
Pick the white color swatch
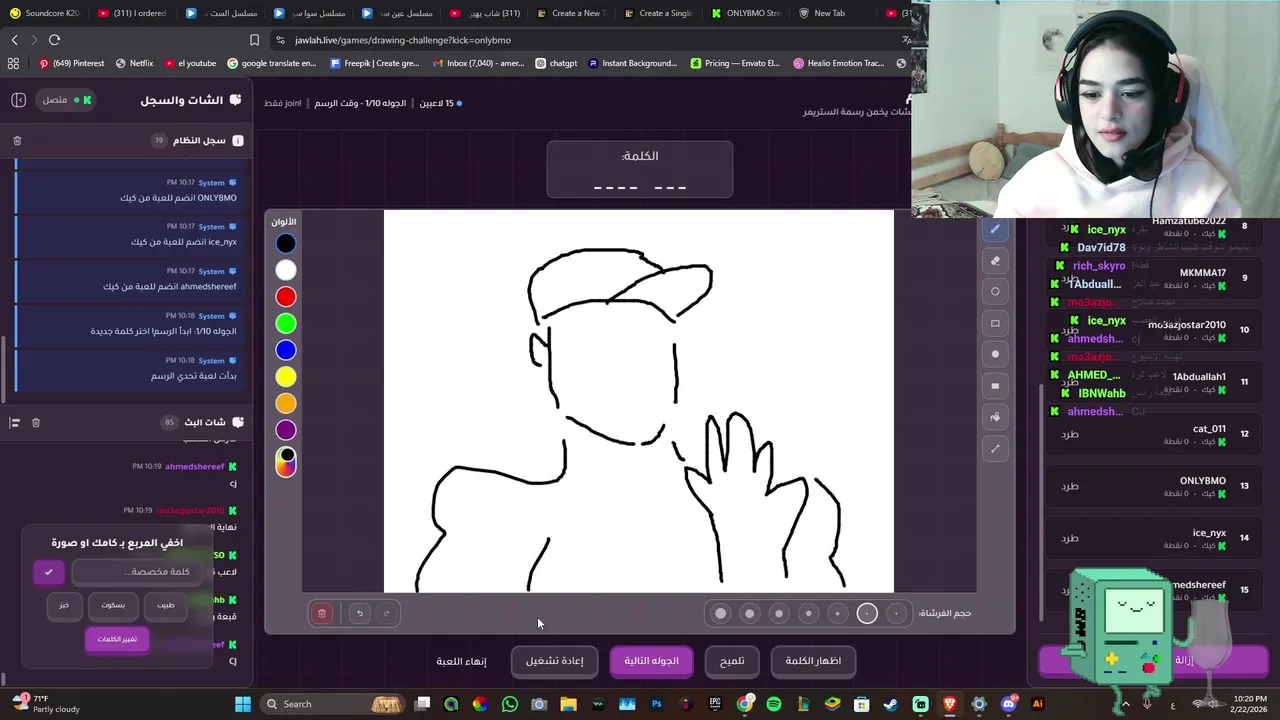click(x=286, y=270)
